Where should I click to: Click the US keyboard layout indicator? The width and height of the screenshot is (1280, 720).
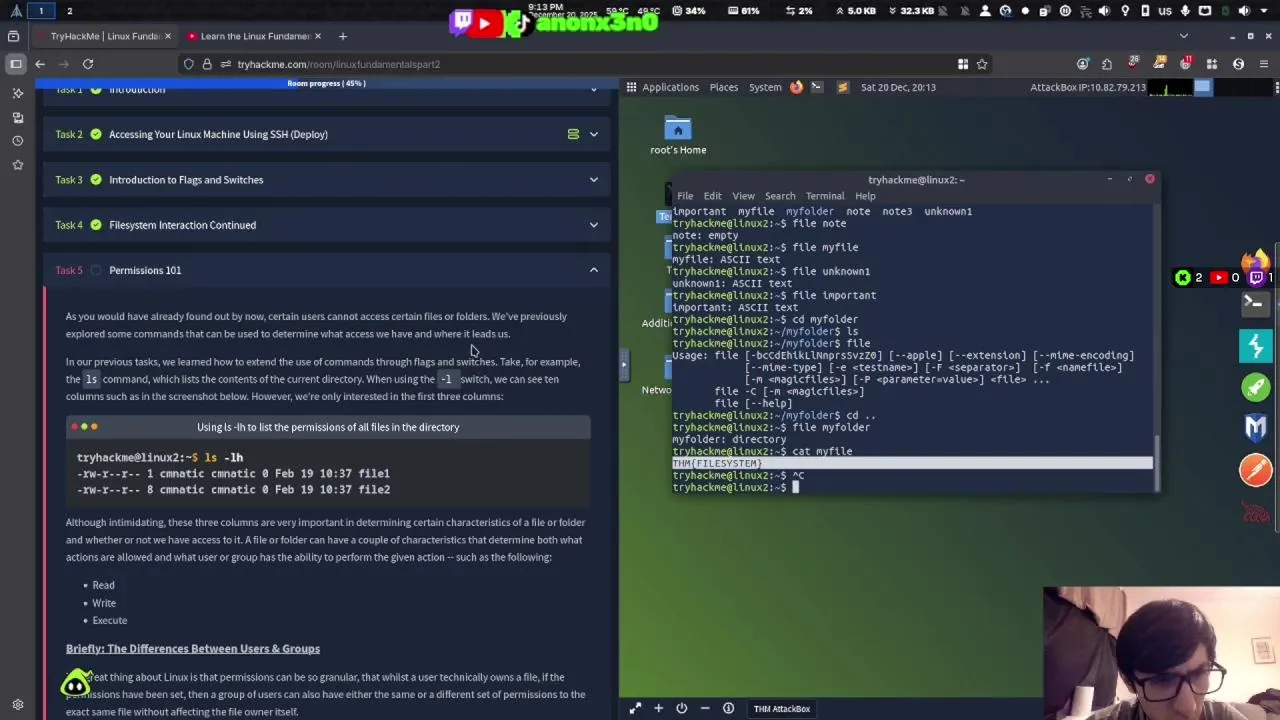[1165, 11]
